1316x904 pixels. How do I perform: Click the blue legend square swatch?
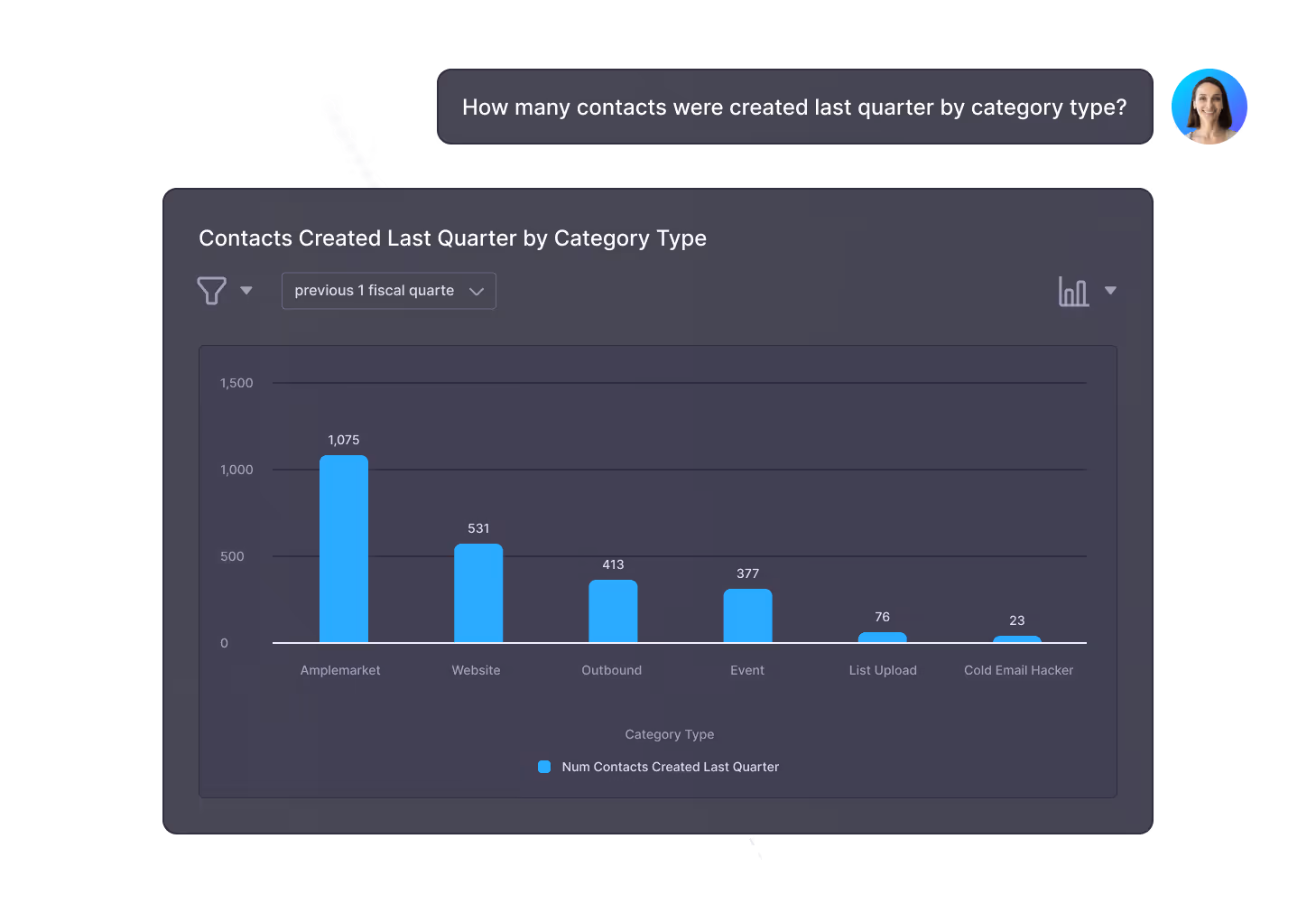pyautogui.click(x=543, y=766)
